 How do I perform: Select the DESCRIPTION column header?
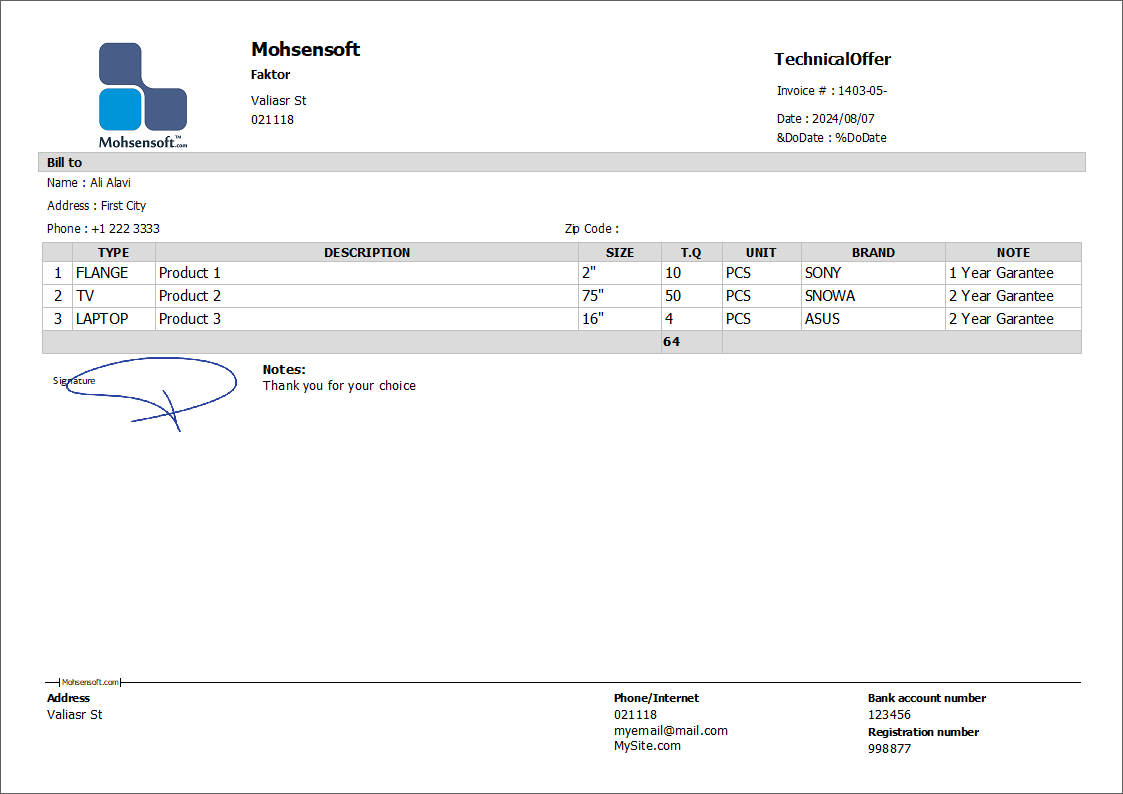[x=367, y=252]
